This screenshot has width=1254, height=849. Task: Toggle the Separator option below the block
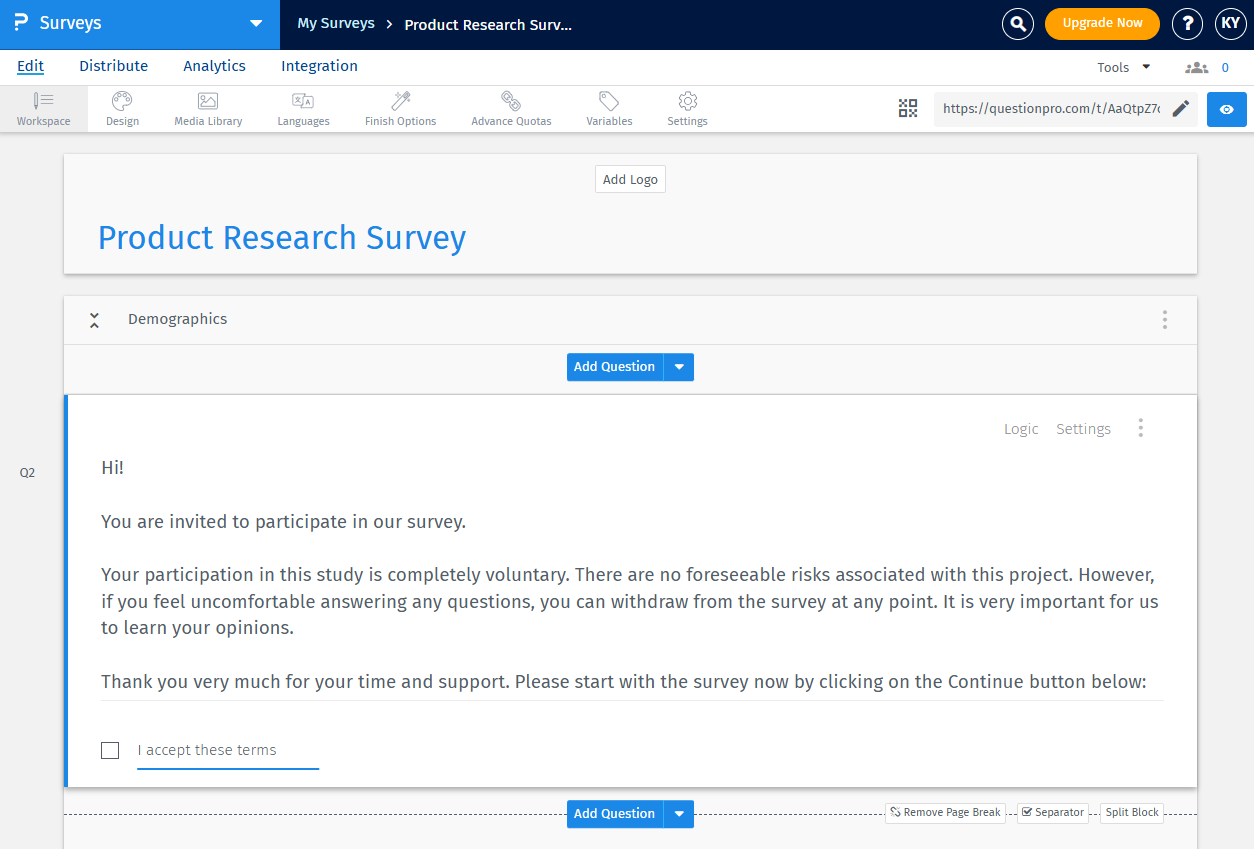[1052, 812]
